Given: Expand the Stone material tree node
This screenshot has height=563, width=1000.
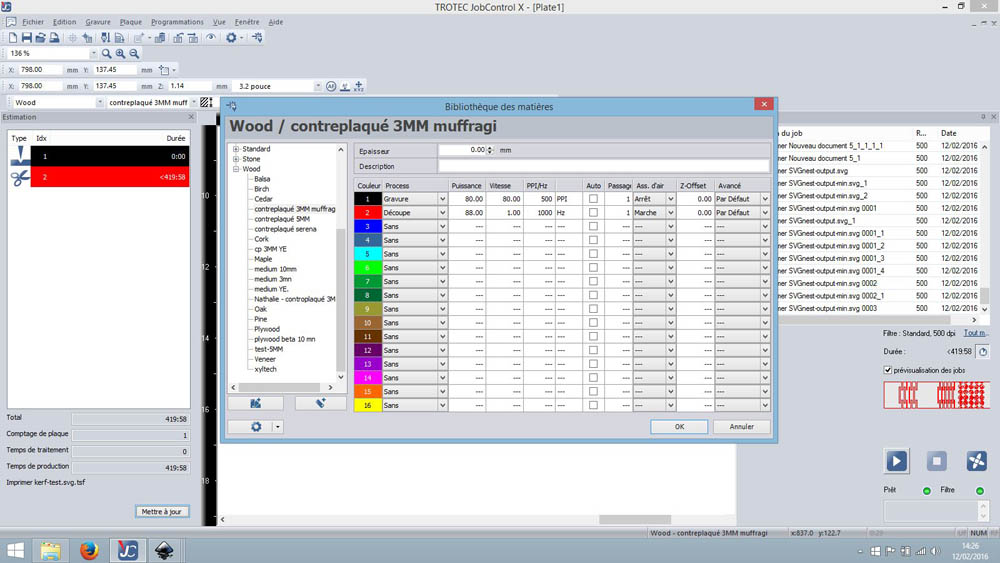Looking at the screenshot, I should coord(236,159).
